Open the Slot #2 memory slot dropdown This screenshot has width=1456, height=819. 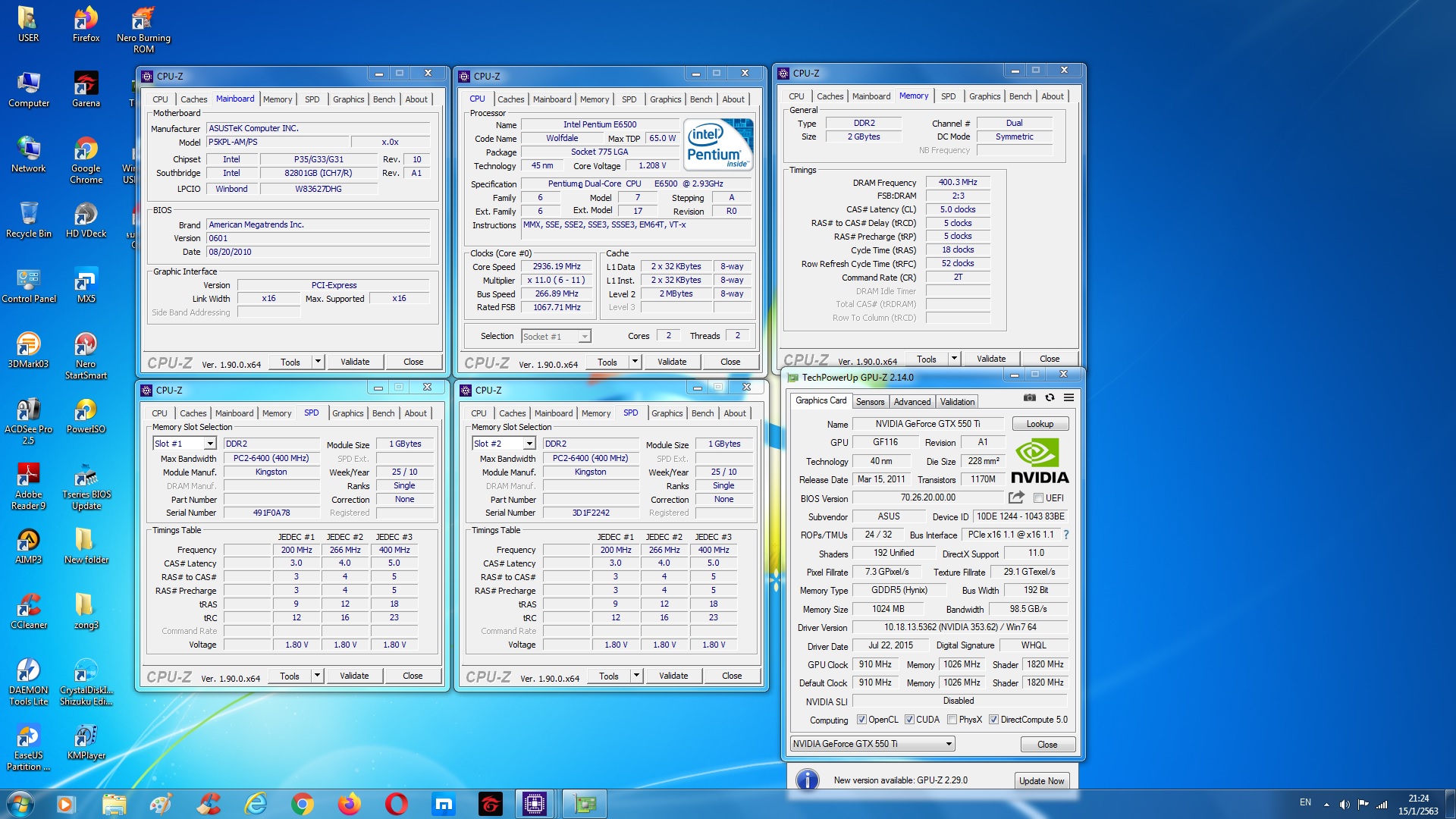529,444
